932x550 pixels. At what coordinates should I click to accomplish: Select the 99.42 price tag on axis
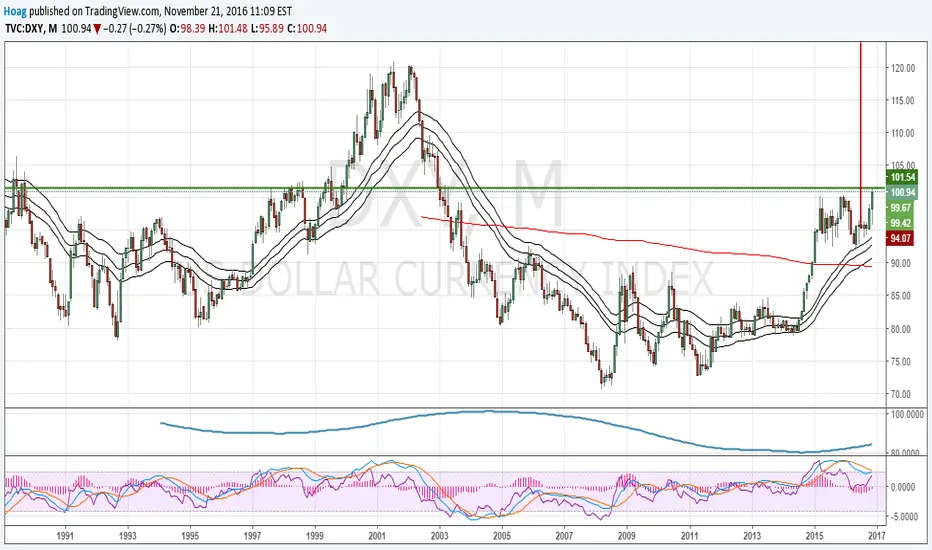pos(902,223)
